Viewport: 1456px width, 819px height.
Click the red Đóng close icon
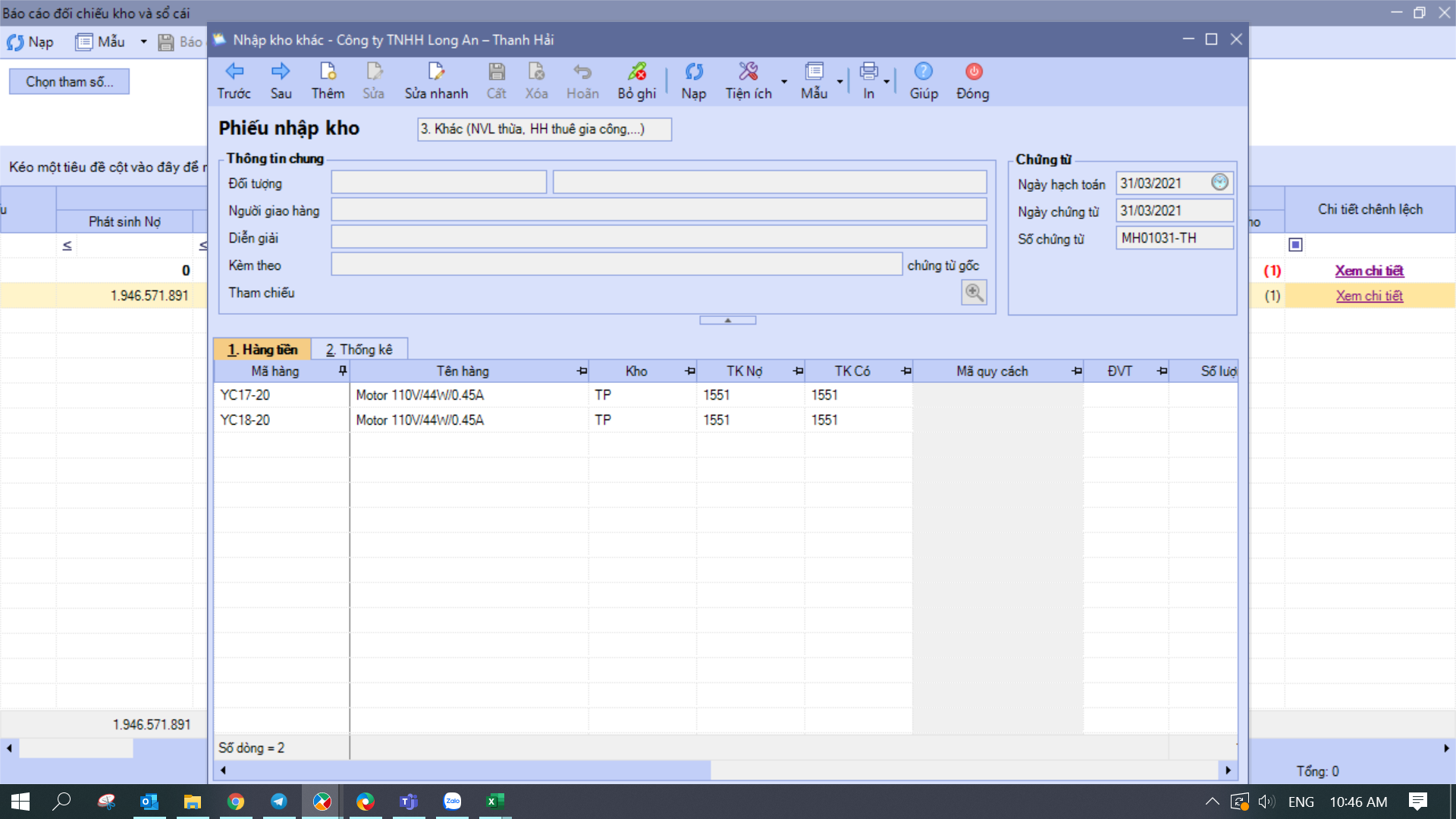point(973,71)
